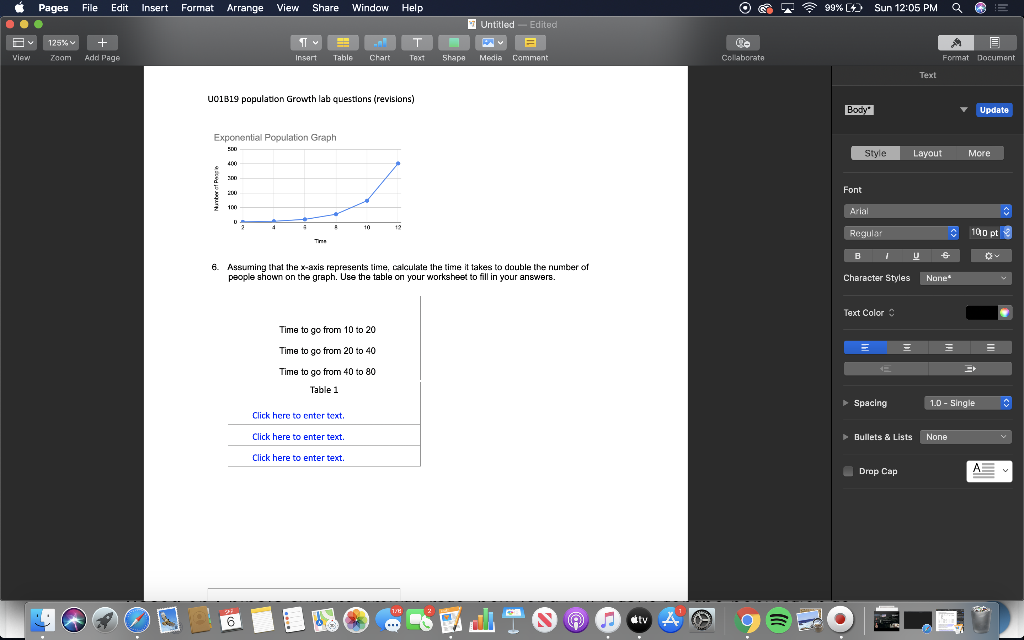The image size is (1024, 640).
Task: Open Collaborate options
Action: [742, 42]
